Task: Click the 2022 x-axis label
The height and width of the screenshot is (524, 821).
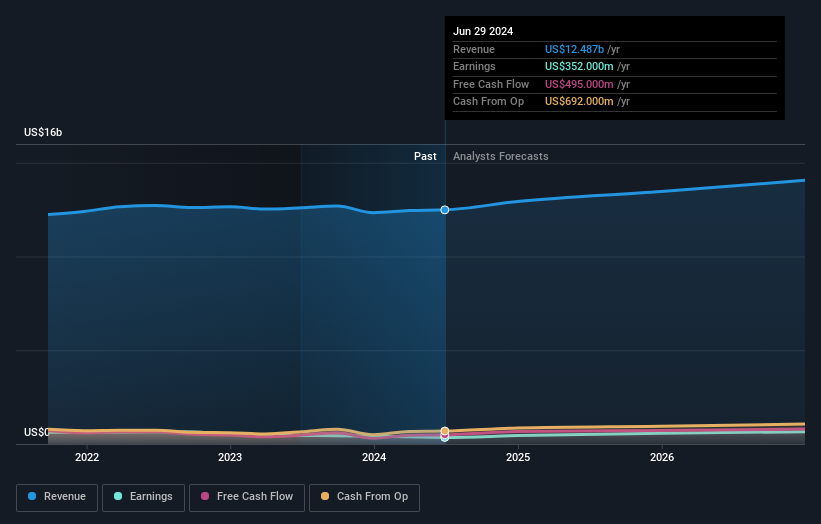Action: click(x=87, y=458)
